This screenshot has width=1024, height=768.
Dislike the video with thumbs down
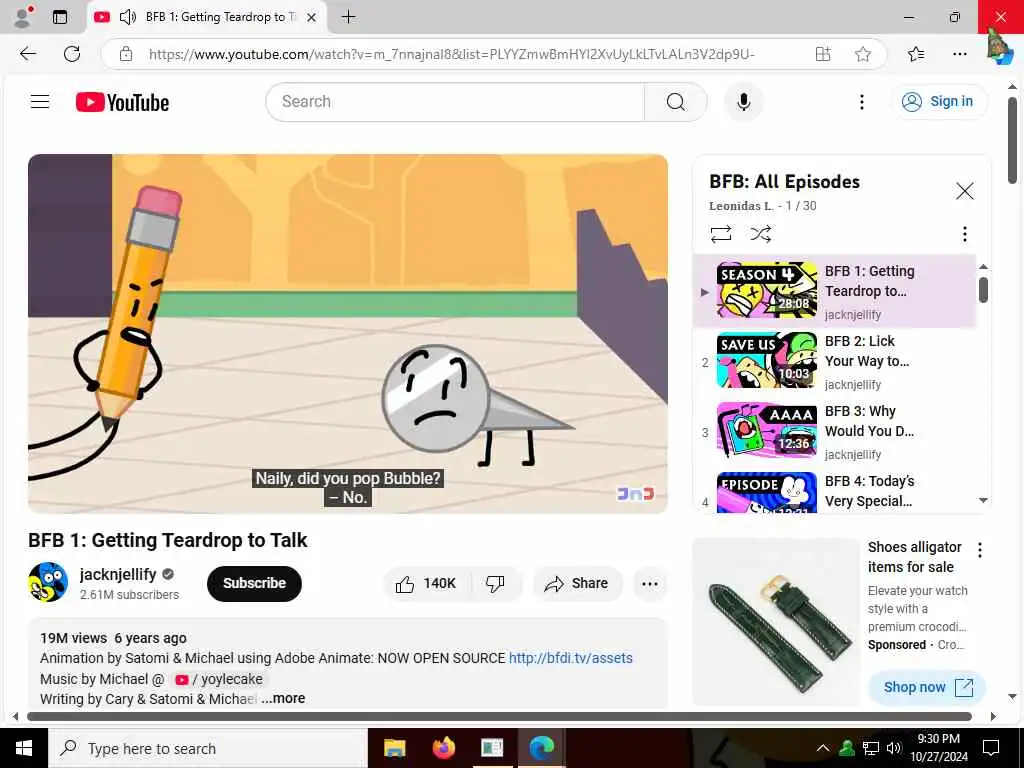coord(496,583)
